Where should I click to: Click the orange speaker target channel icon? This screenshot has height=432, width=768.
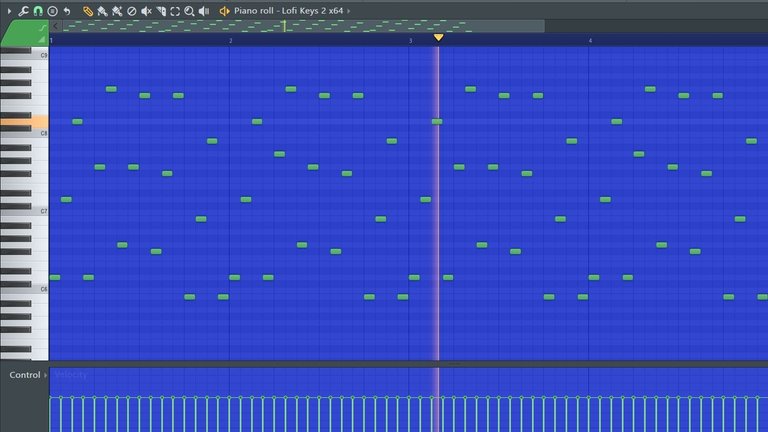pos(224,11)
